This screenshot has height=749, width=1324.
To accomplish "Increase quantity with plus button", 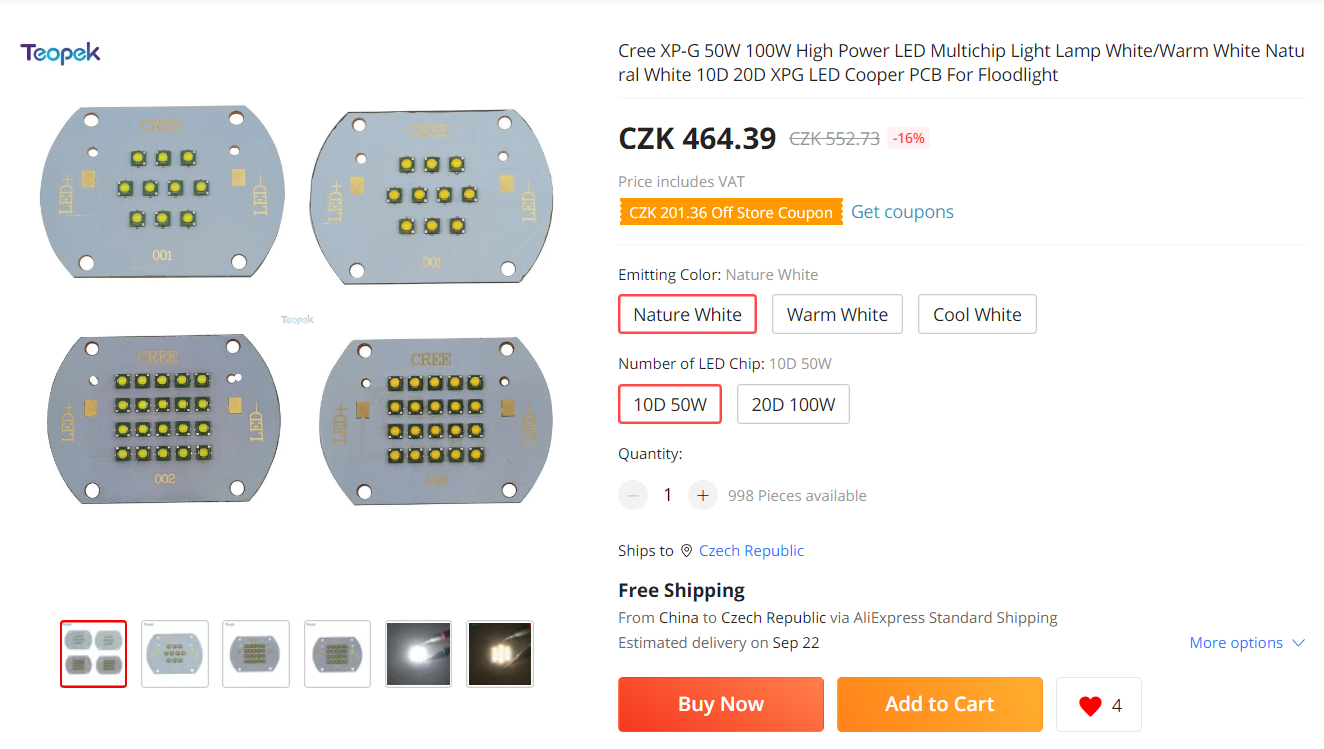I will 703,495.
